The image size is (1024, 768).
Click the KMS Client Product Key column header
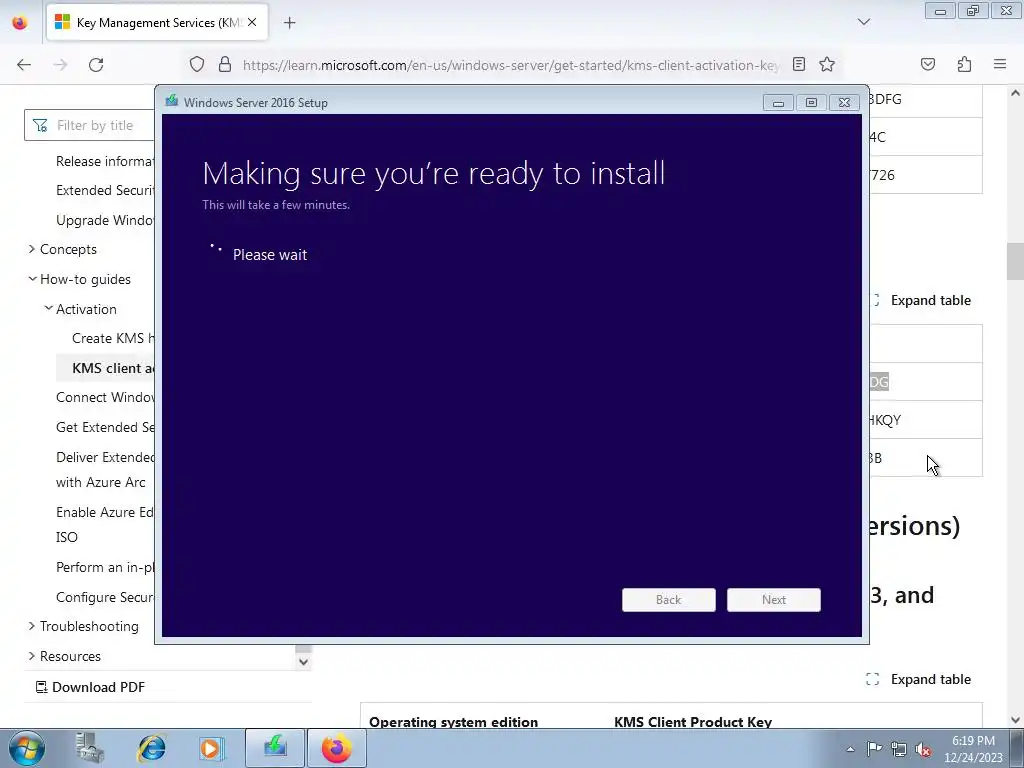[693, 722]
